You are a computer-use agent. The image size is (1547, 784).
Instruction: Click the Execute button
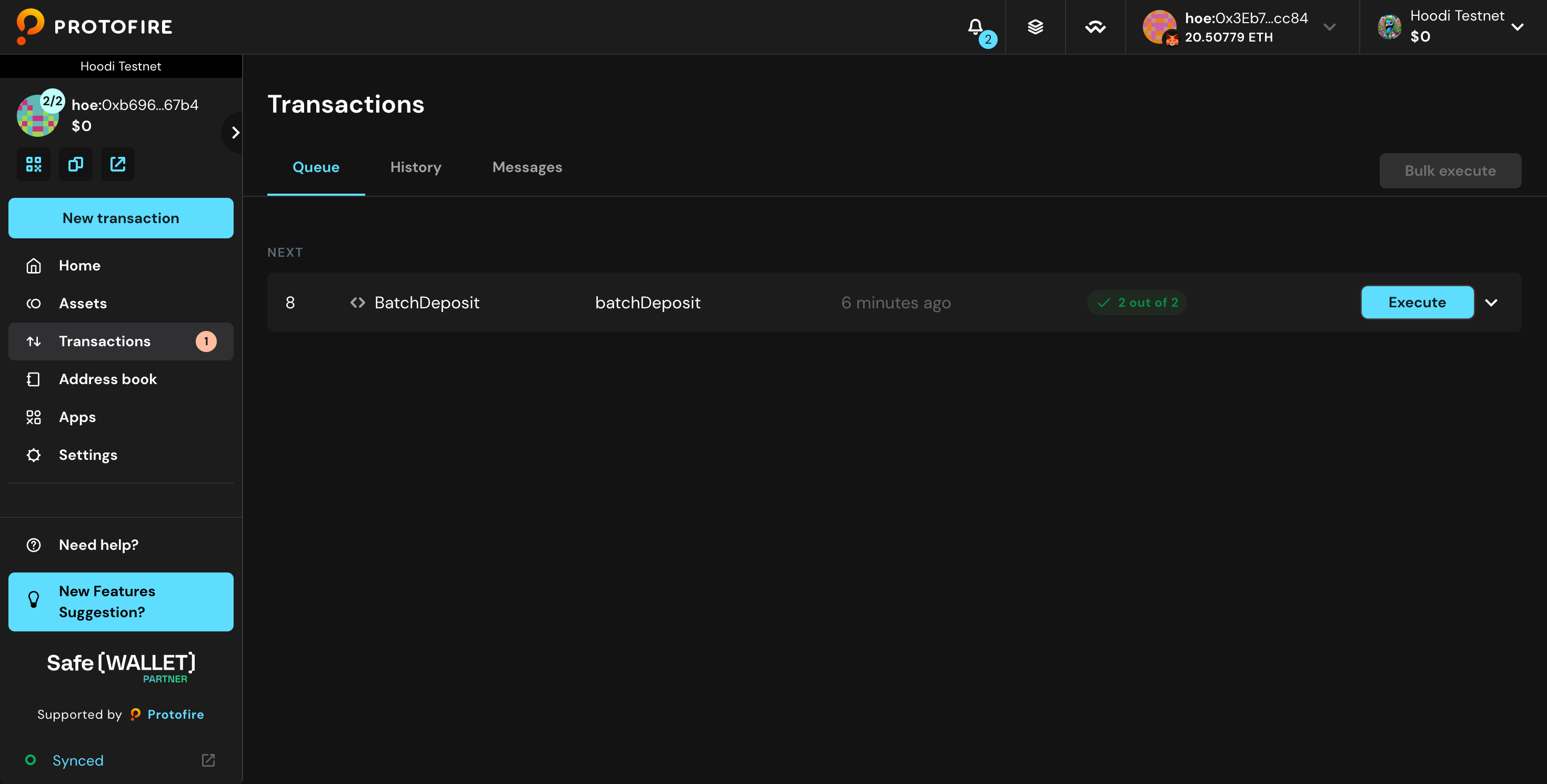click(1417, 303)
